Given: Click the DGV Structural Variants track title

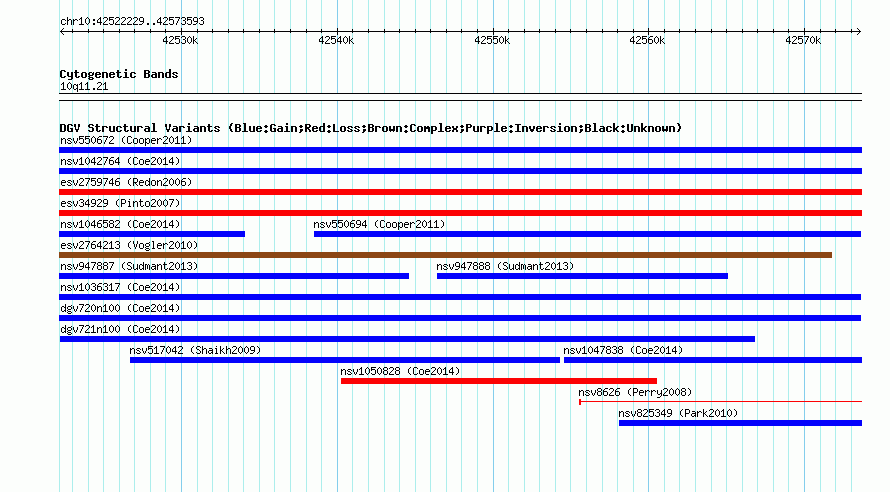Looking at the screenshot, I should point(371,128).
